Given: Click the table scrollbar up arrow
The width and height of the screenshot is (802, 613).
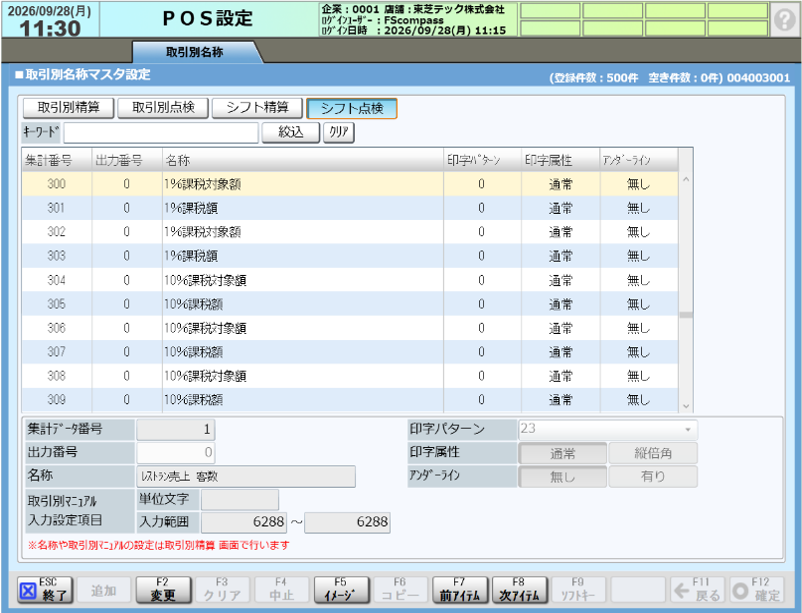Looking at the screenshot, I should pyautogui.click(x=686, y=180).
